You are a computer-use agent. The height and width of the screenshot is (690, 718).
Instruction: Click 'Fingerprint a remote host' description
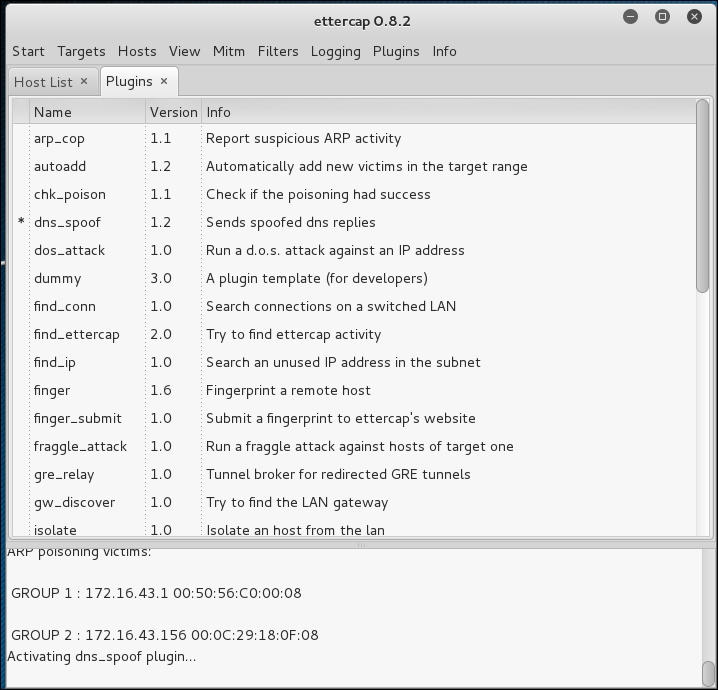point(288,391)
